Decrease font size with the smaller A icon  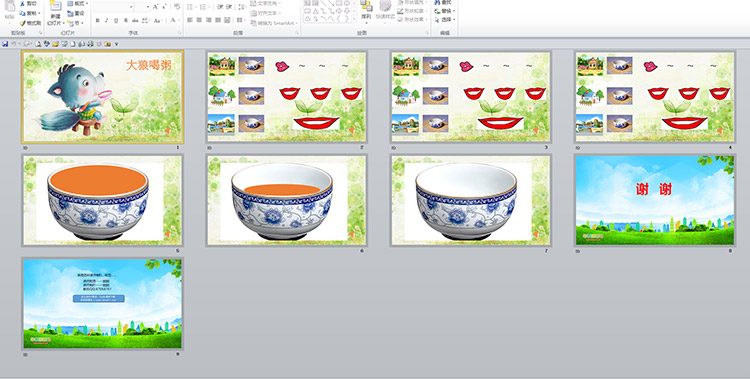(165, 7)
